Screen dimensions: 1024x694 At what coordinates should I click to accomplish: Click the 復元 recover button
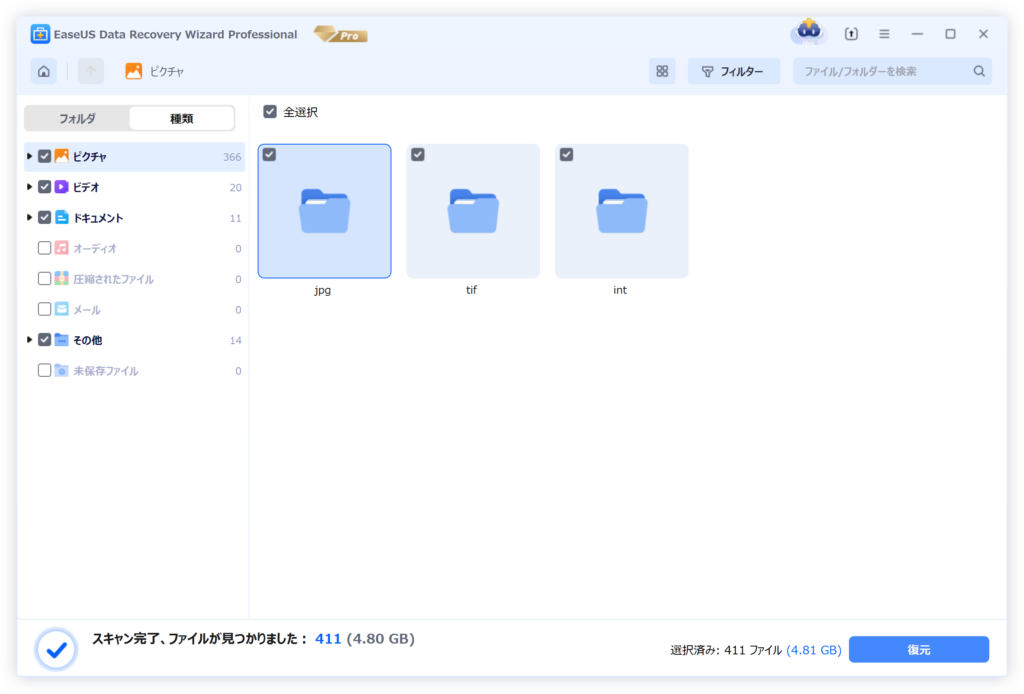click(x=918, y=650)
